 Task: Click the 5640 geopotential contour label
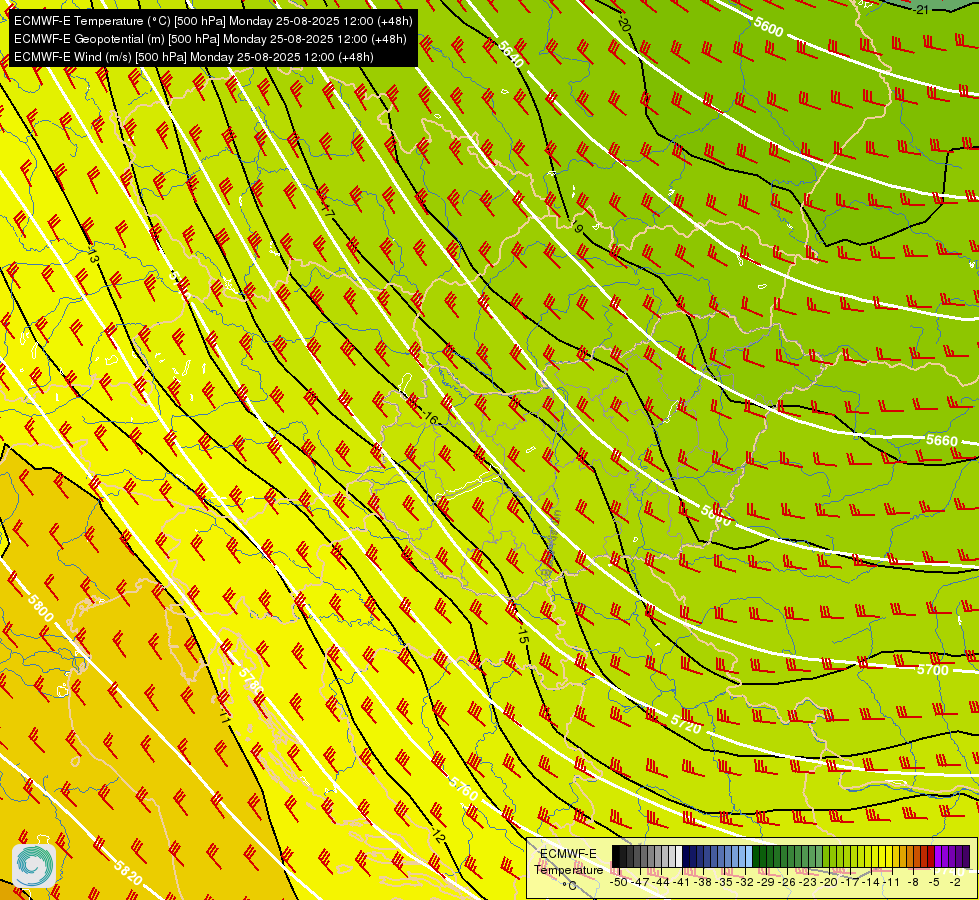(511, 54)
